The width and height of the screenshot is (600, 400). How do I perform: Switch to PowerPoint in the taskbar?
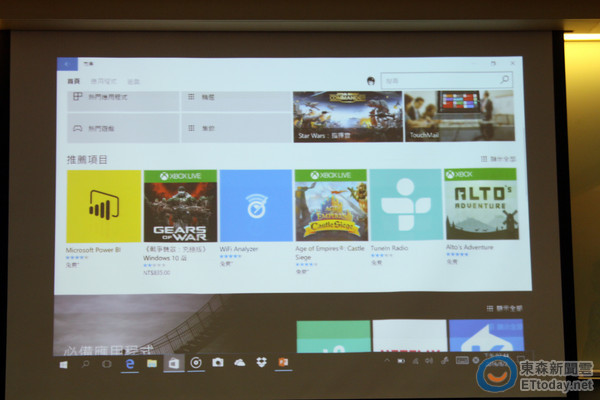point(283,362)
